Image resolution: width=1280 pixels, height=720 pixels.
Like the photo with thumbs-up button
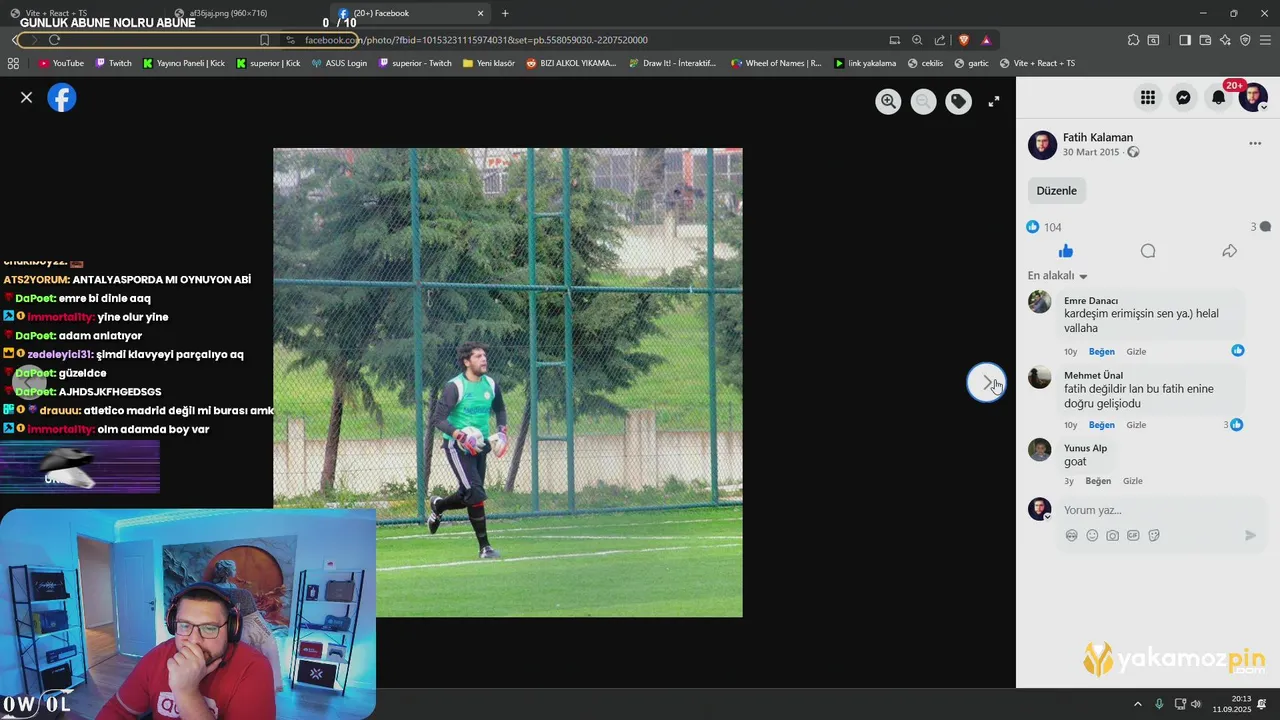[x=1066, y=251]
